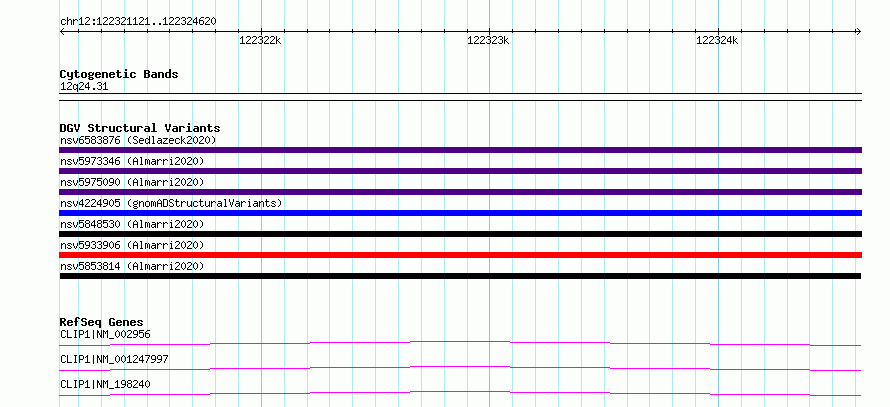Click the 122324k ruler tick label
The width and height of the screenshot is (890, 407).
[x=717, y=40]
